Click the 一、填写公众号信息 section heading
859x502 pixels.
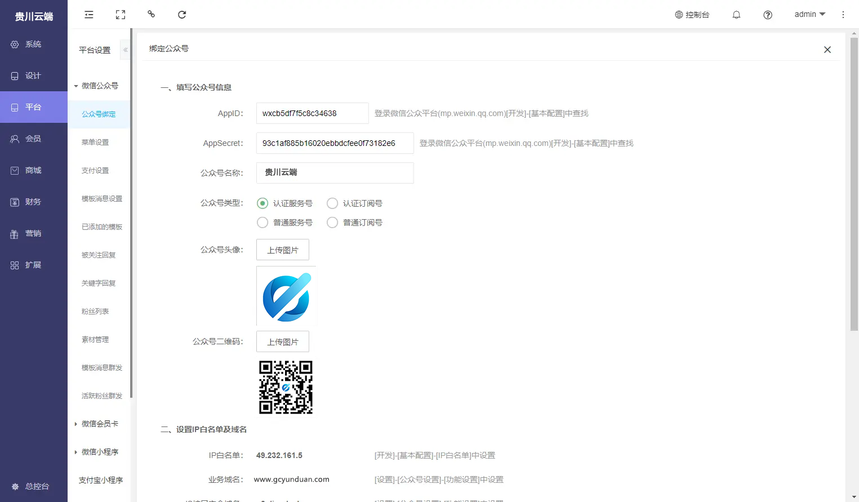(196, 88)
